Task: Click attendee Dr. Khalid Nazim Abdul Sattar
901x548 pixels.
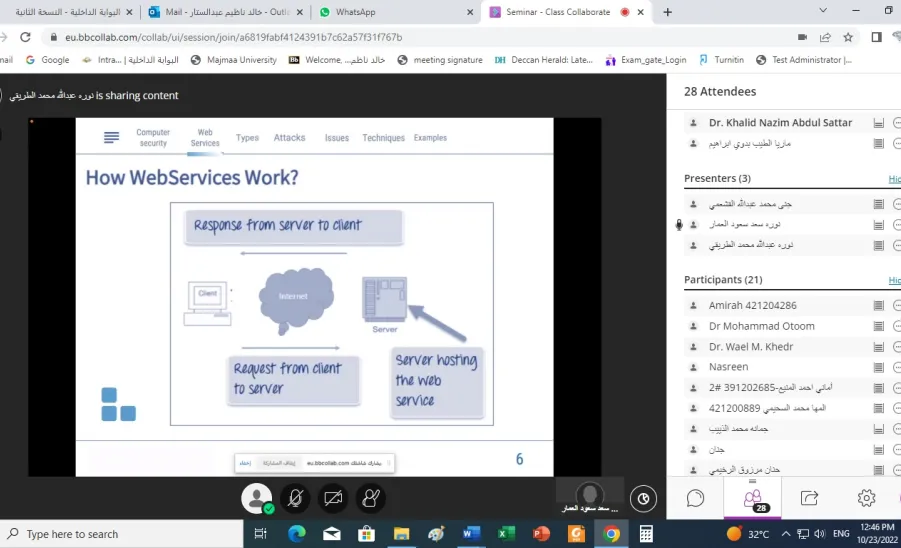Action: (x=780, y=122)
